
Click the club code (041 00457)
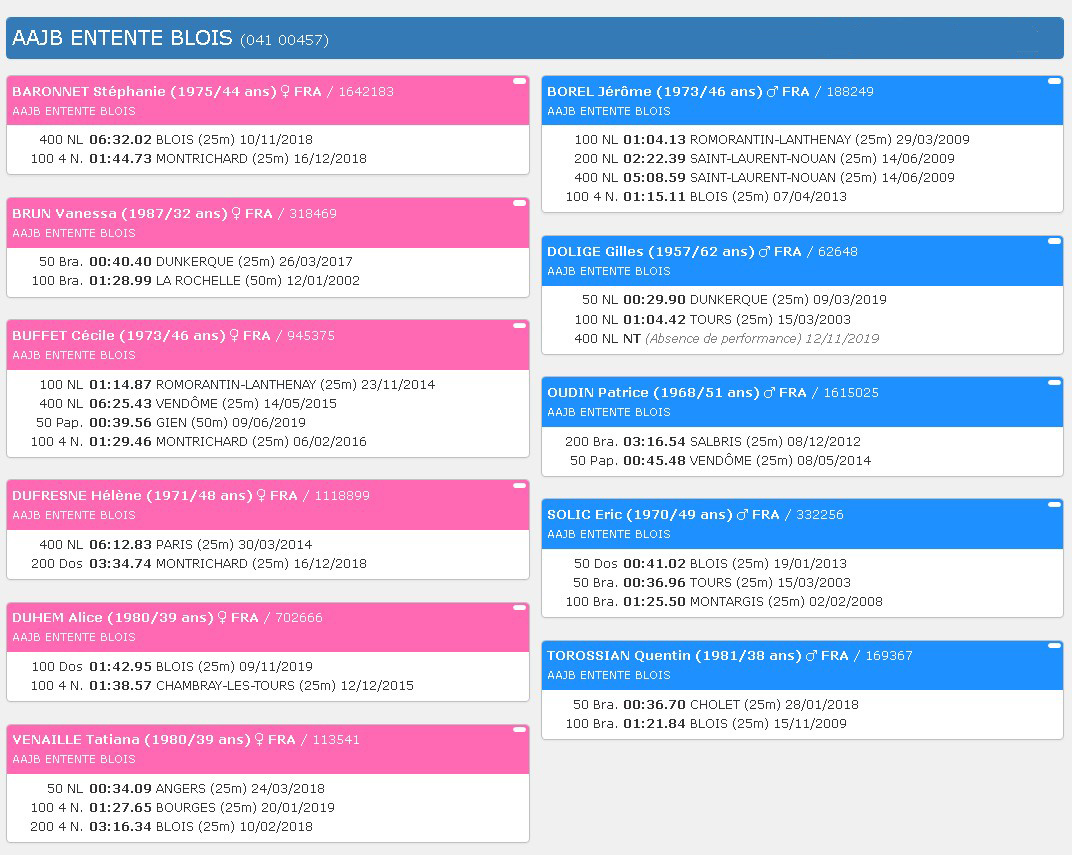click(x=284, y=40)
